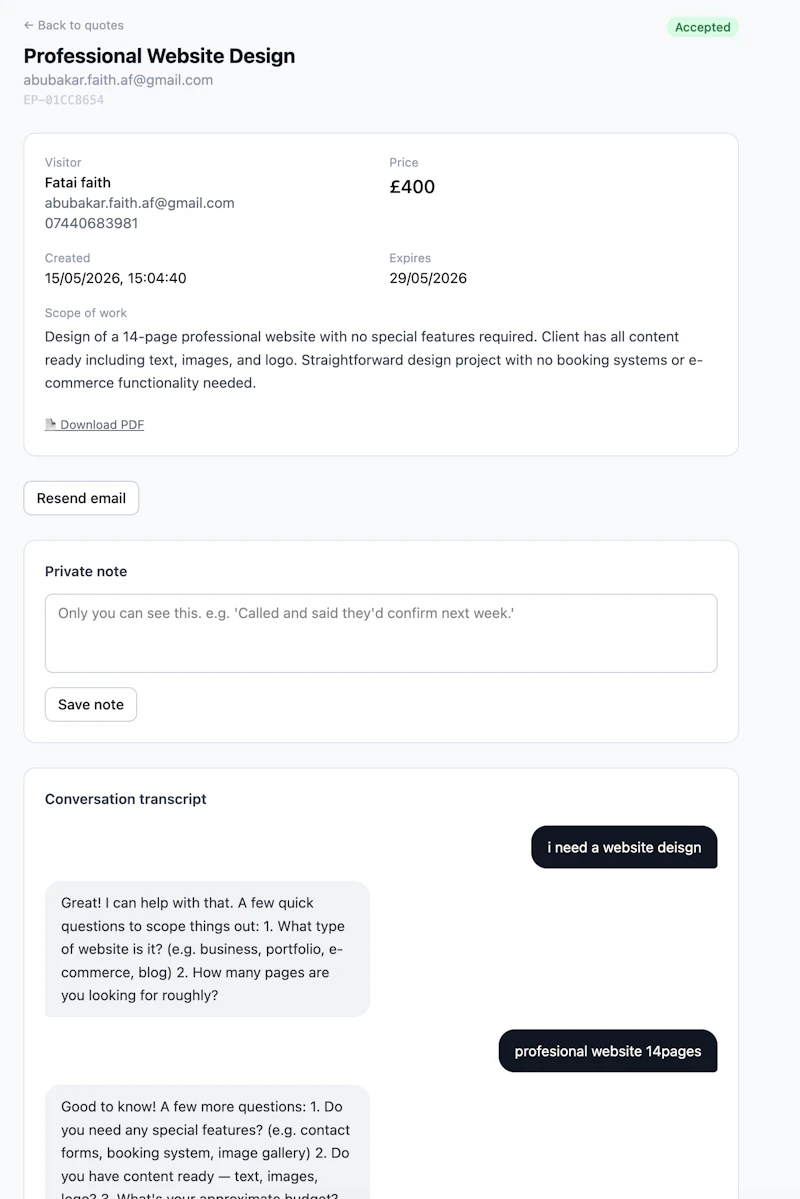Click the back arrow icon near Back to quotes
Image resolution: width=800 pixels, height=1199 pixels.
[x=28, y=25]
